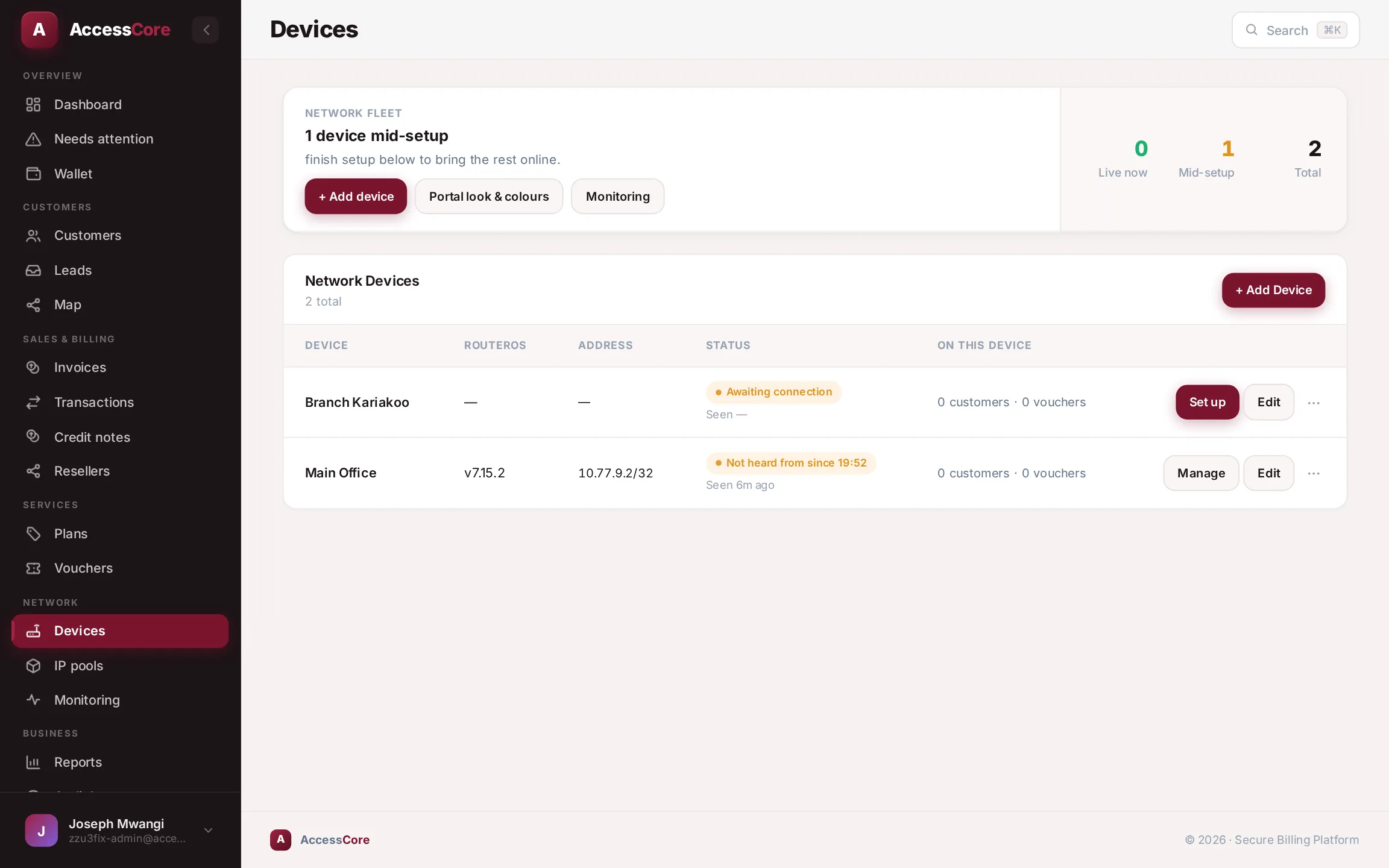Click the Search field
1389x868 pixels.
coord(1296,30)
